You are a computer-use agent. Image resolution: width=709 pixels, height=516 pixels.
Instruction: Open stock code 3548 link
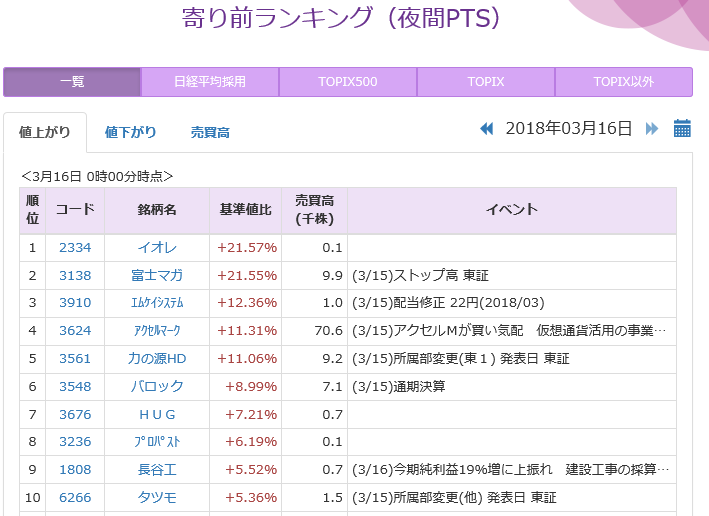[75, 387]
